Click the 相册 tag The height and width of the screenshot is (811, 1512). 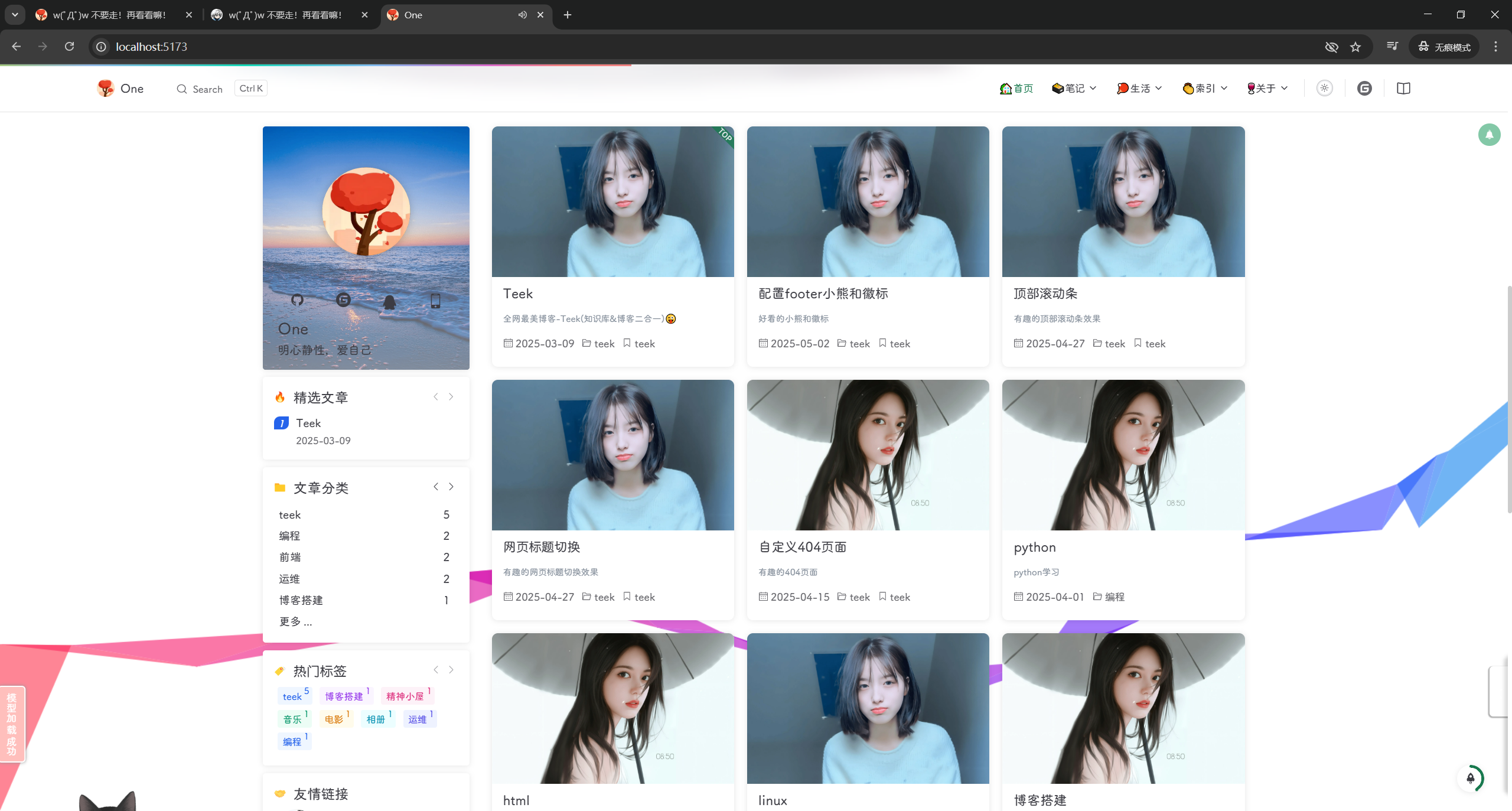(378, 719)
